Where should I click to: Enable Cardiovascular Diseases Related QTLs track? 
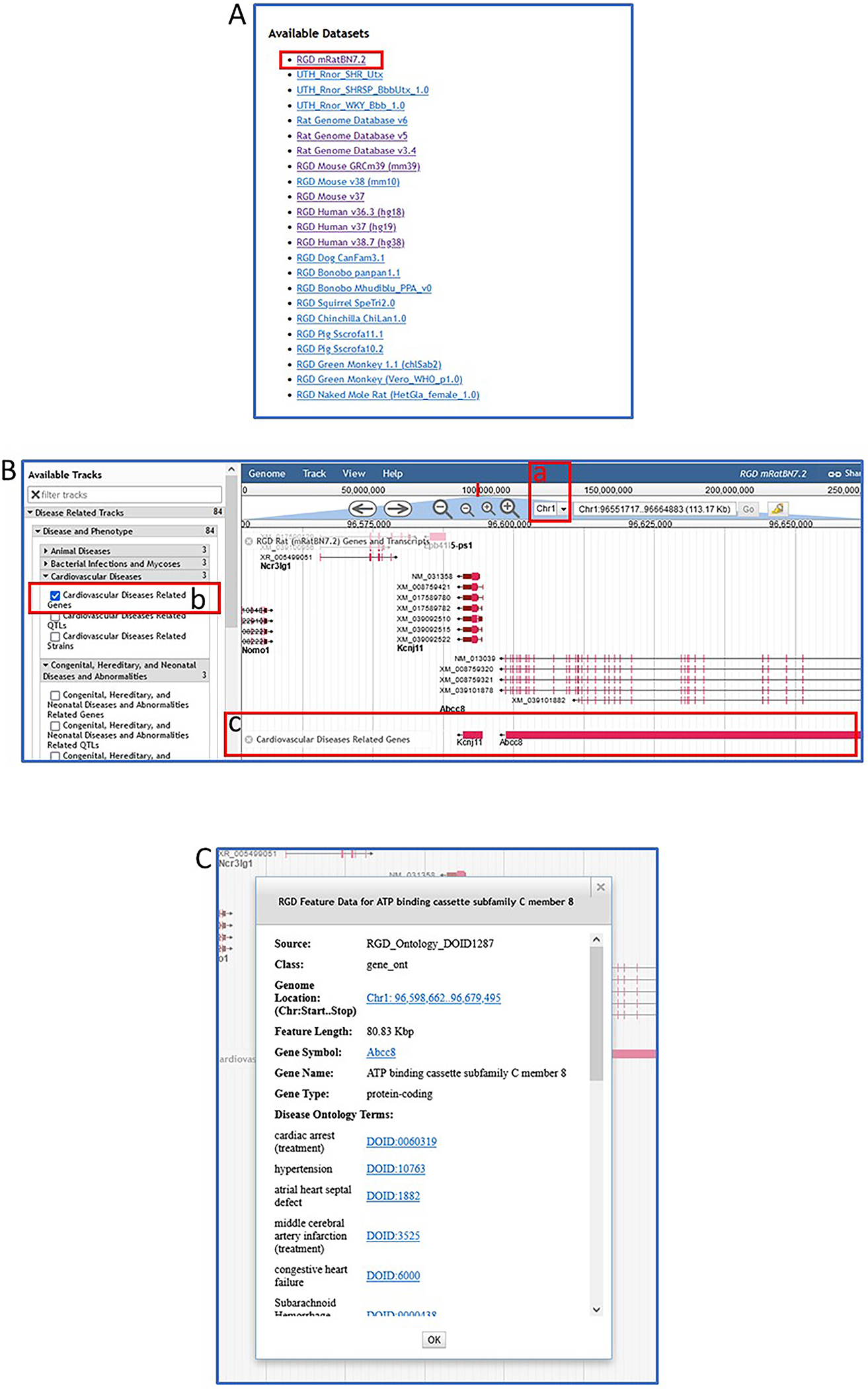click(x=56, y=616)
